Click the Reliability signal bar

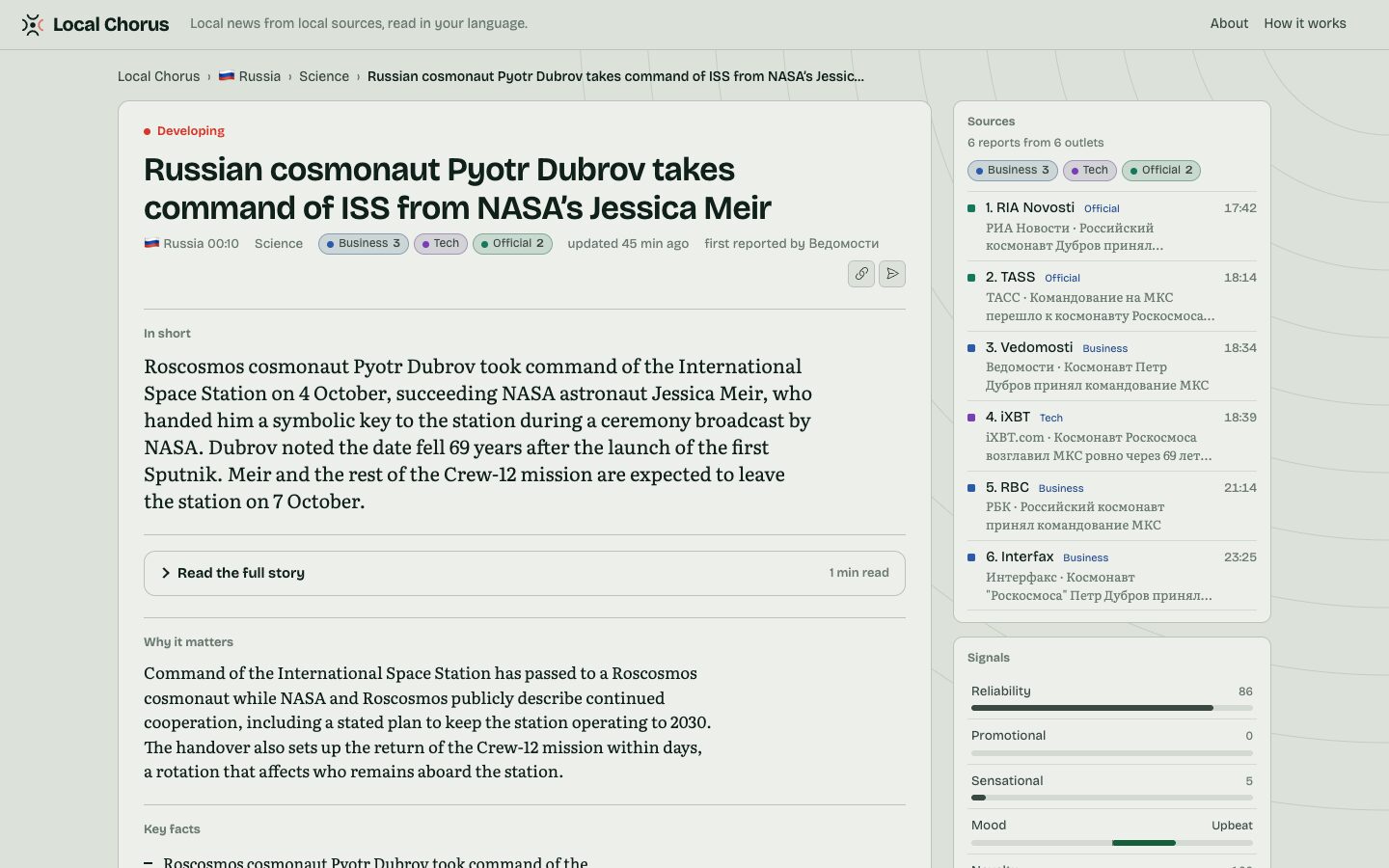point(1112,708)
